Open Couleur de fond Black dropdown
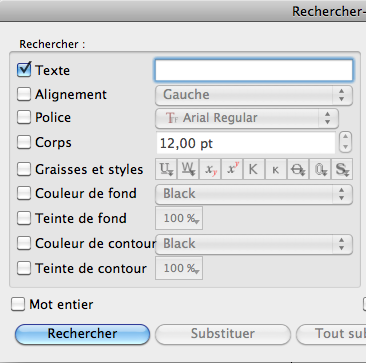 point(254,194)
